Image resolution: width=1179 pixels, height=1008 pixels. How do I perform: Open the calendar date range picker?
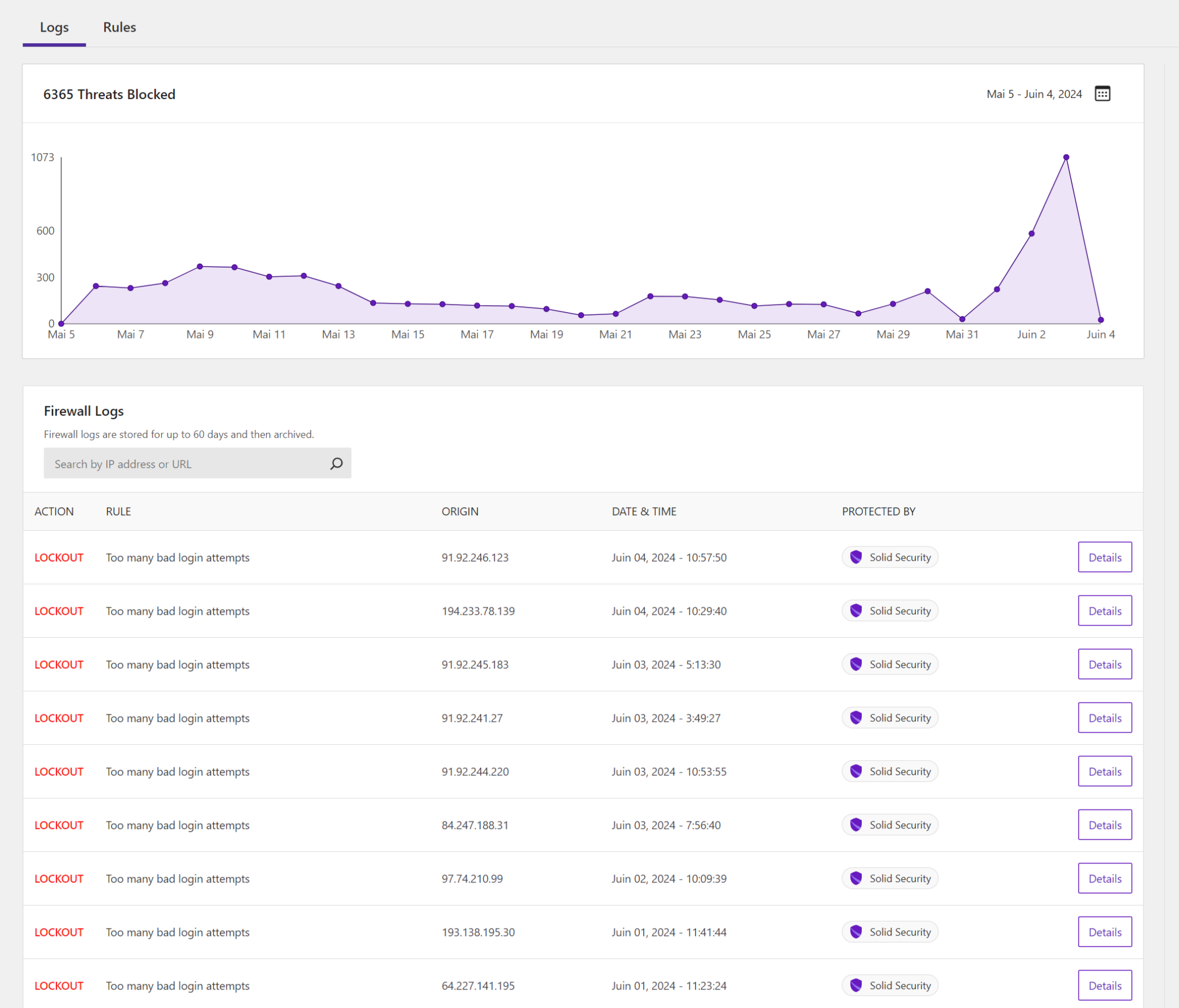pyautogui.click(x=1102, y=94)
